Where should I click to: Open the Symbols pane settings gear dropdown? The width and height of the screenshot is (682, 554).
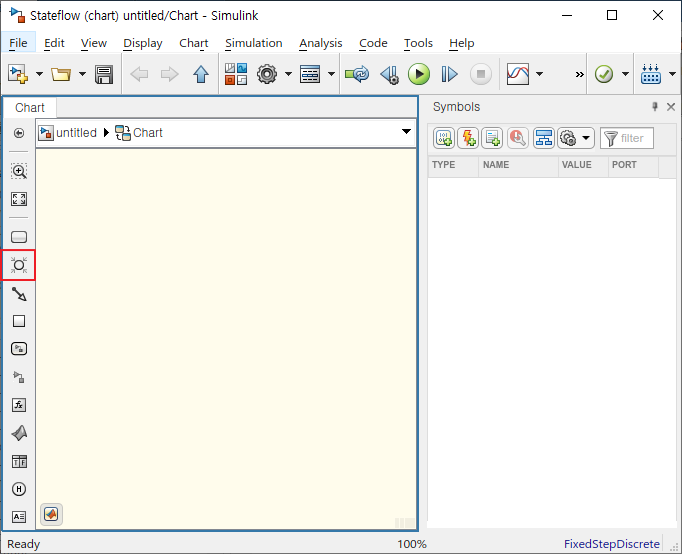tap(576, 138)
